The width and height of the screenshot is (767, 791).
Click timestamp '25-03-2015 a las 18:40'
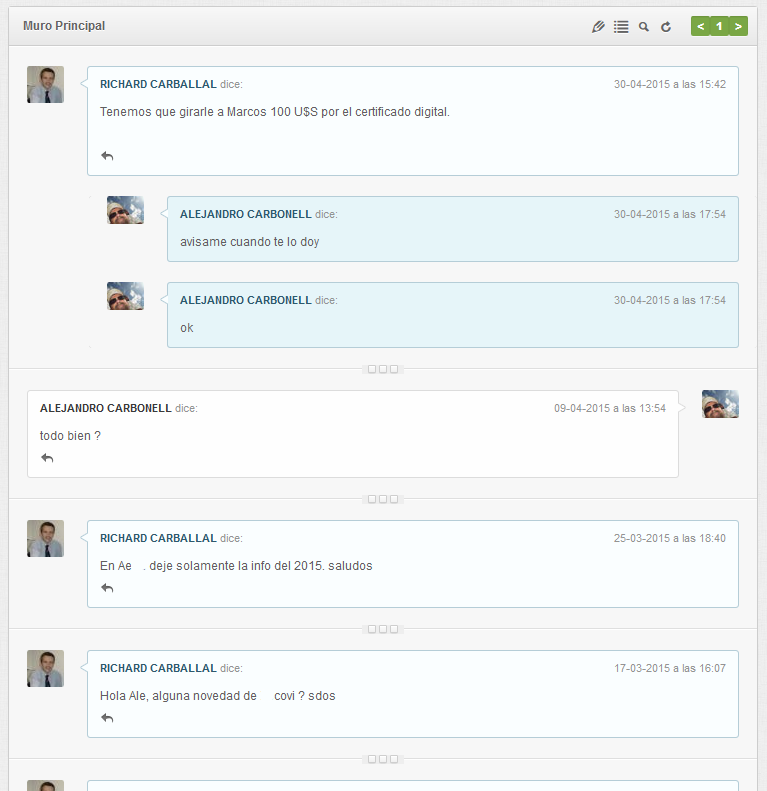tap(670, 538)
